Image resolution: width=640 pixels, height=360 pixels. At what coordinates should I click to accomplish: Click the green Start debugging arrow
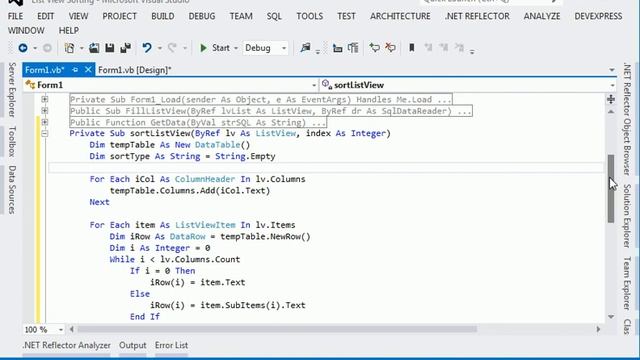[x=203, y=48]
